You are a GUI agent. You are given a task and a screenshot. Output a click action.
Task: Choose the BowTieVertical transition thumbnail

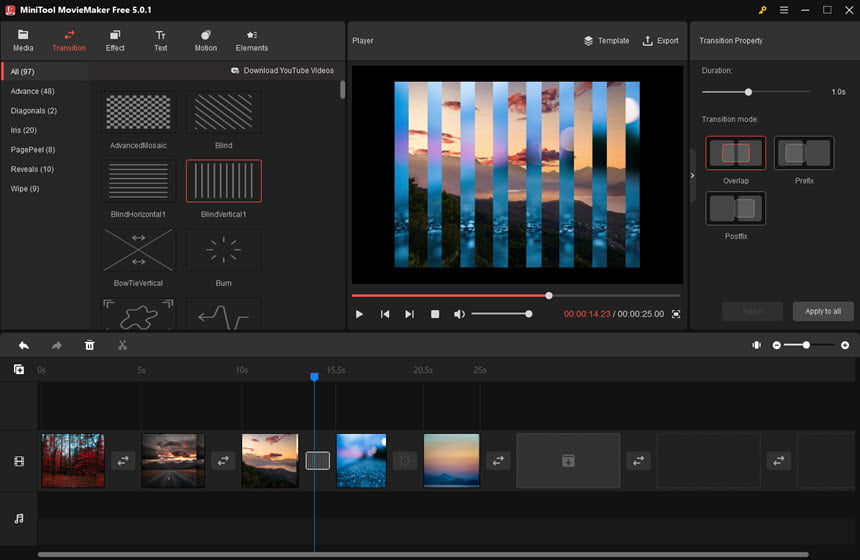click(139, 250)
